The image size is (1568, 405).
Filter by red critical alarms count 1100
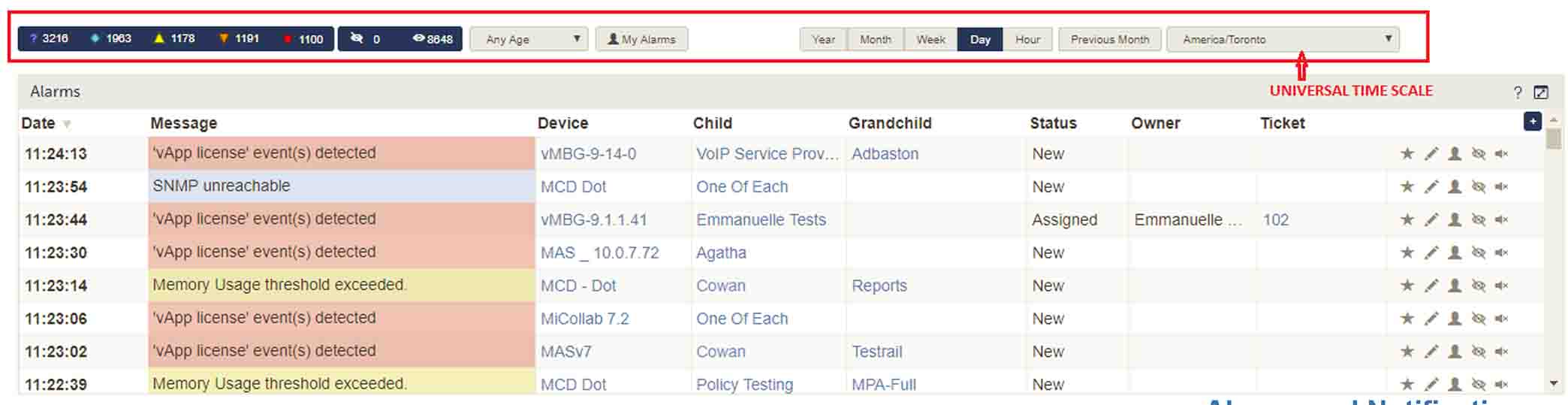point(303,39)
